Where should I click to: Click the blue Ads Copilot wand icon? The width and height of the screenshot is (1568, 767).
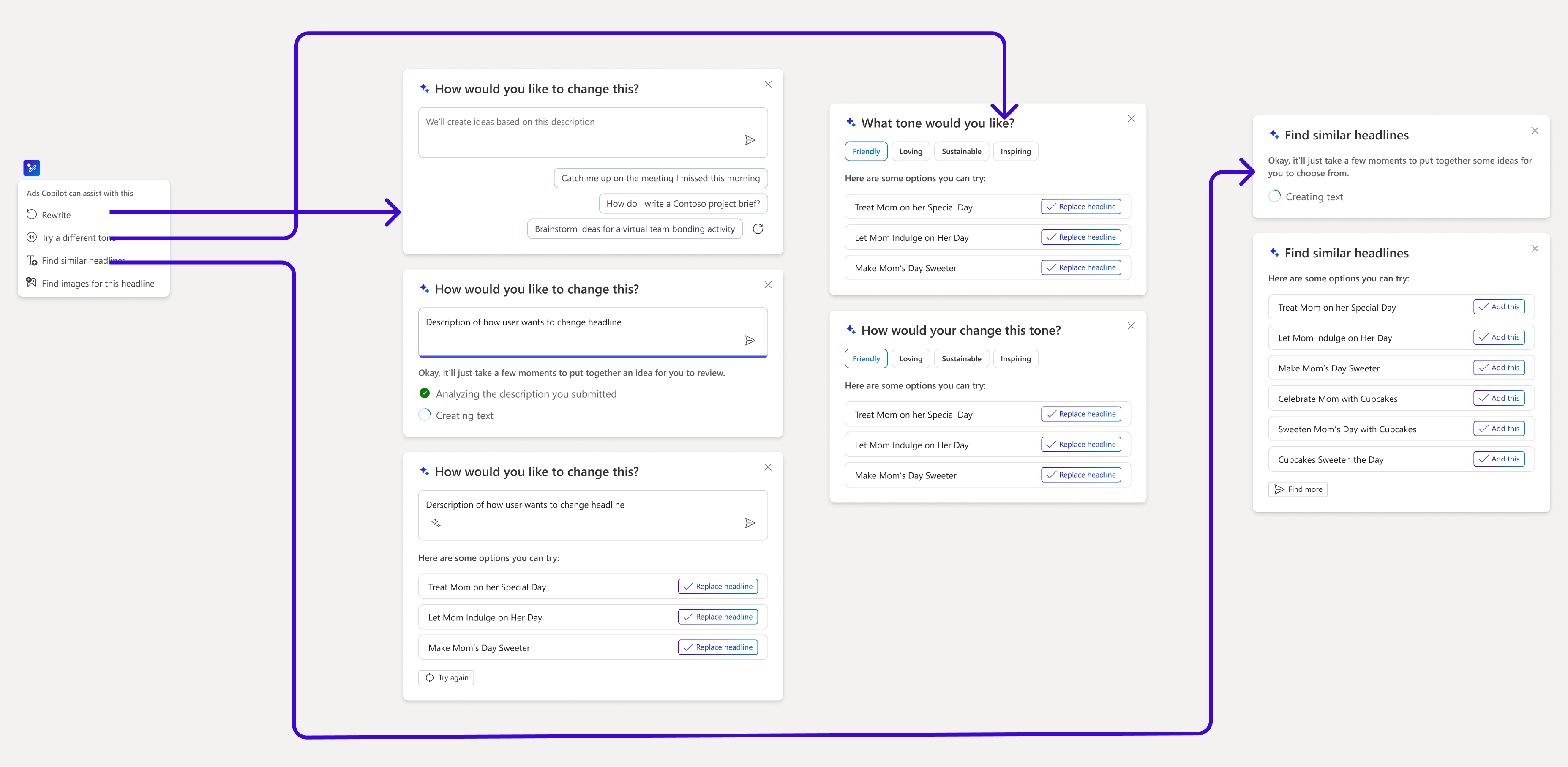[x=32, y=167]
